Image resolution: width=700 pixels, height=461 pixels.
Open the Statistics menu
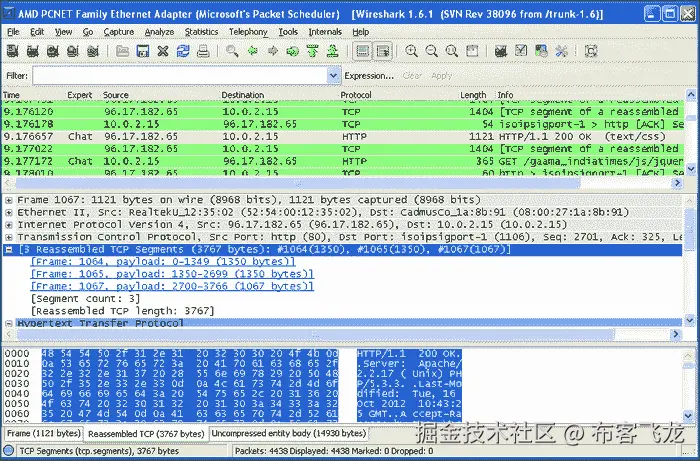point(201,32)
